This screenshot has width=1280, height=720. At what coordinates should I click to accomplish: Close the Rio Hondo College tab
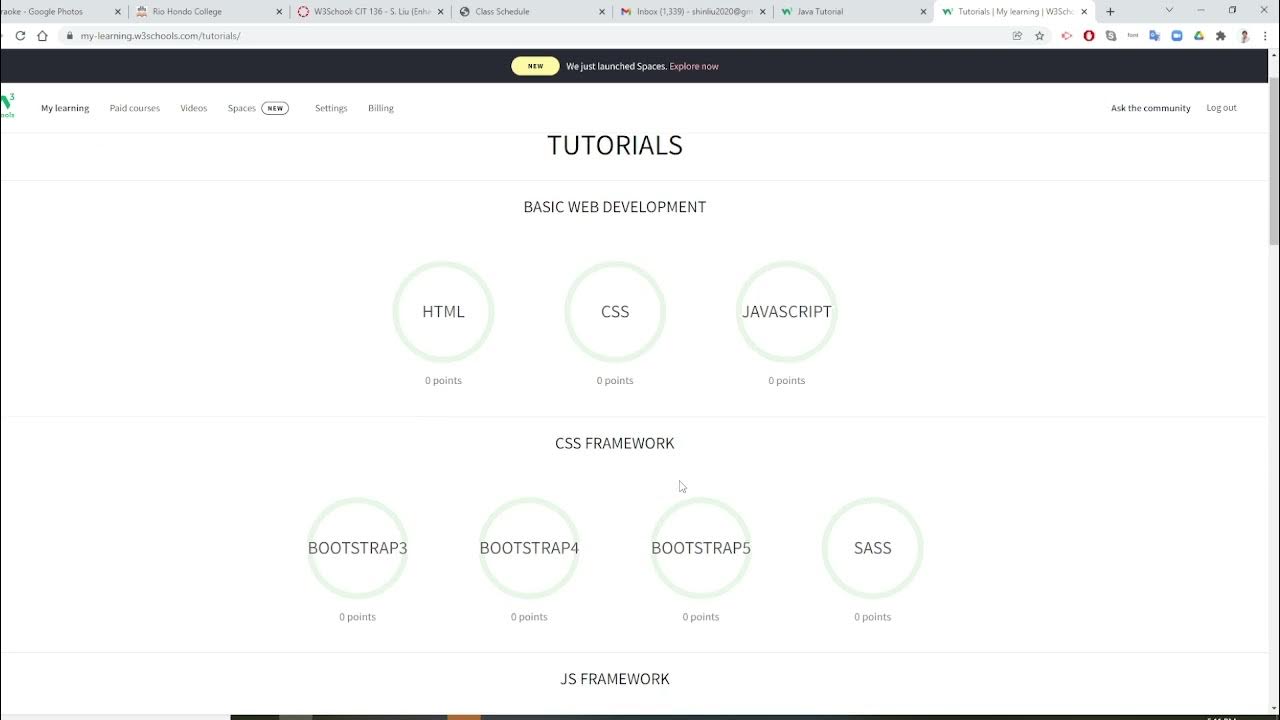[279, 12]
